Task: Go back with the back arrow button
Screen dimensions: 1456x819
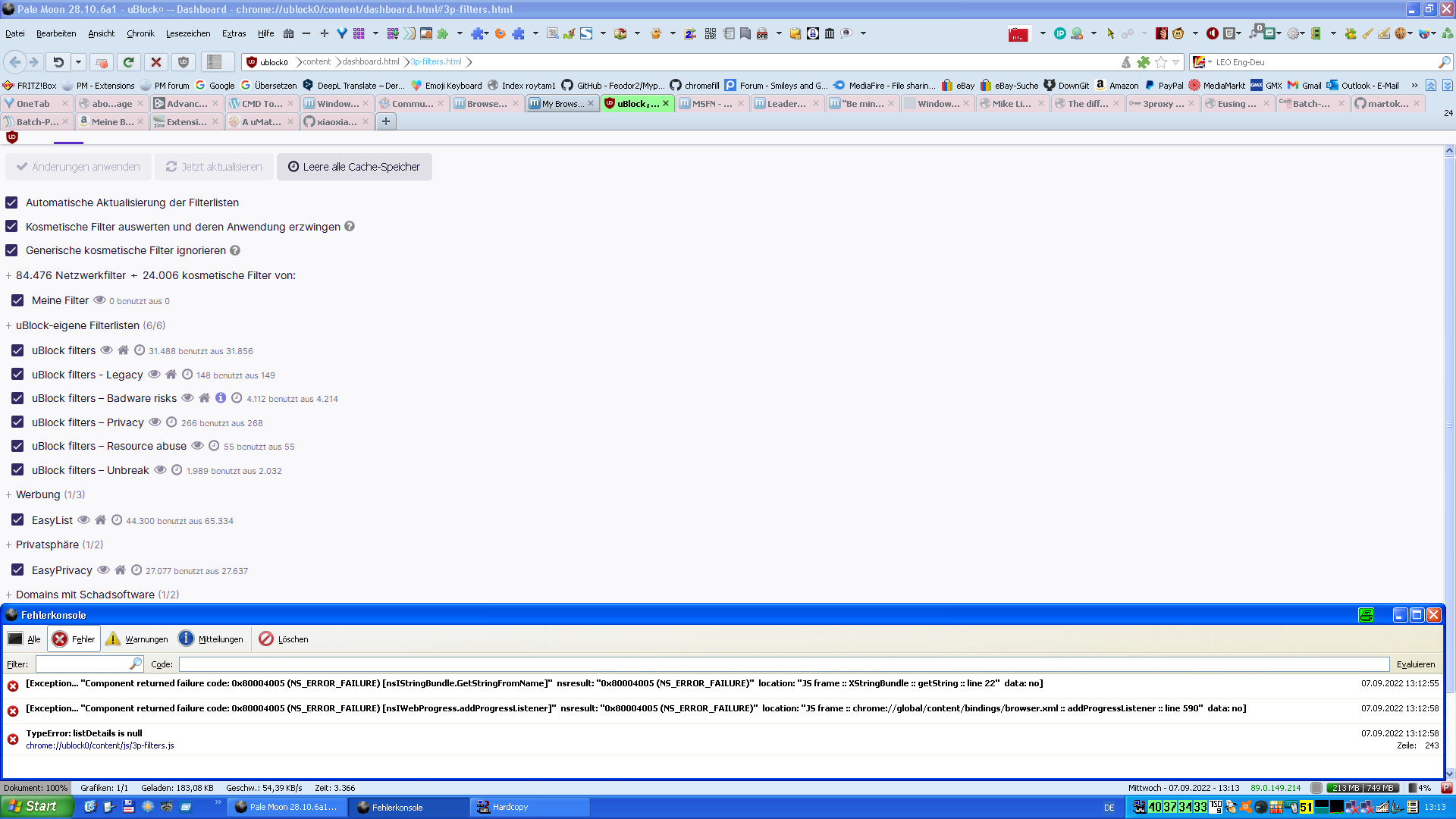Action: pyautogui.click(x=15, y=62)
